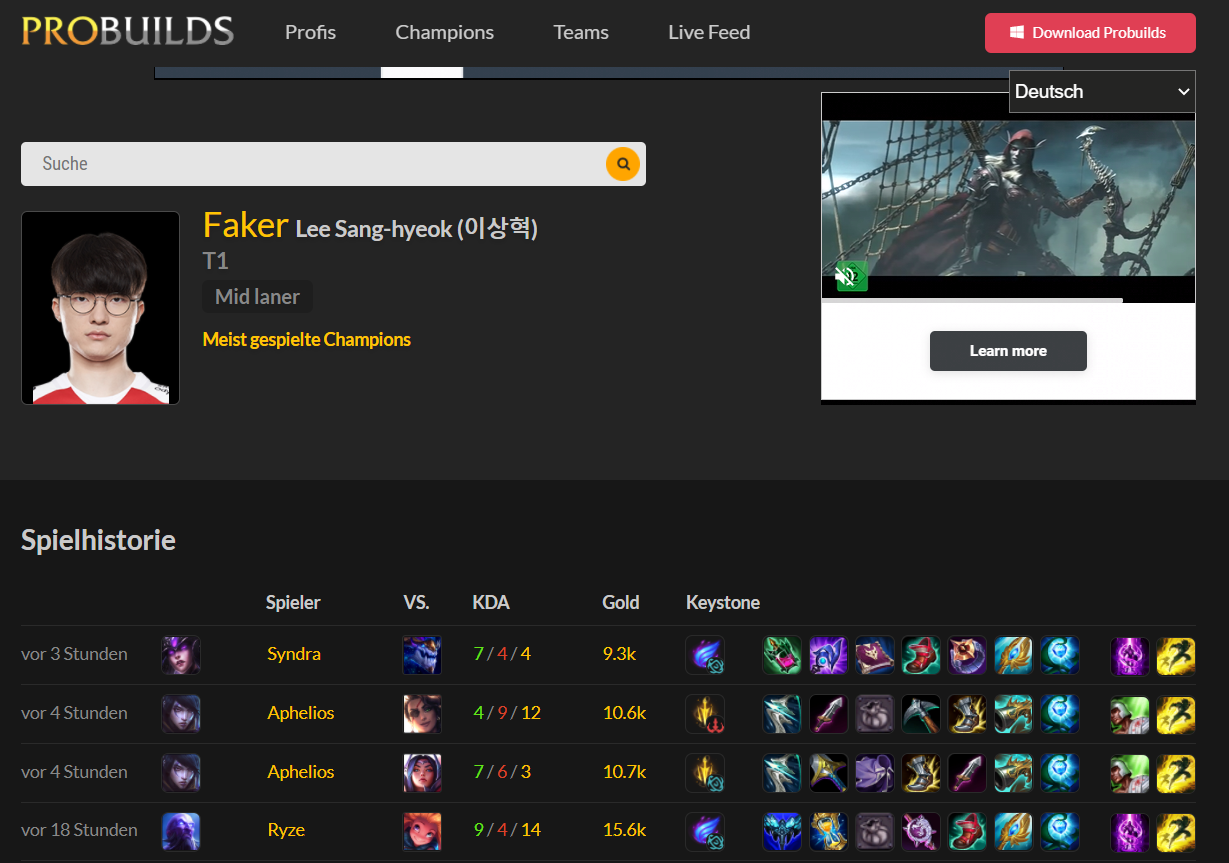Click the Keystone column header
Viewport: 1229px width, 863px height.
(x=723, y=602)
